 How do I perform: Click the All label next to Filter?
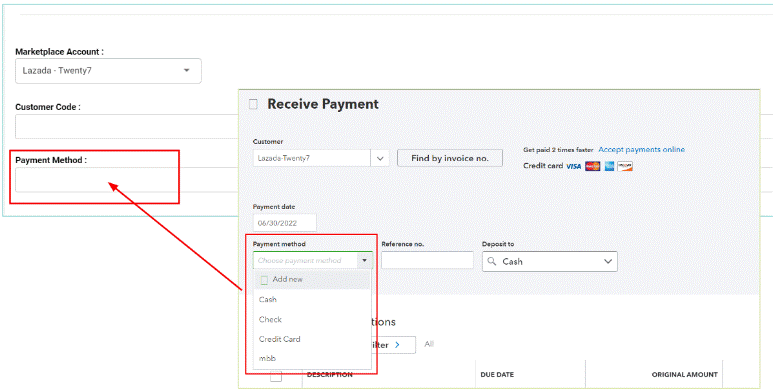tap(429, 344)
